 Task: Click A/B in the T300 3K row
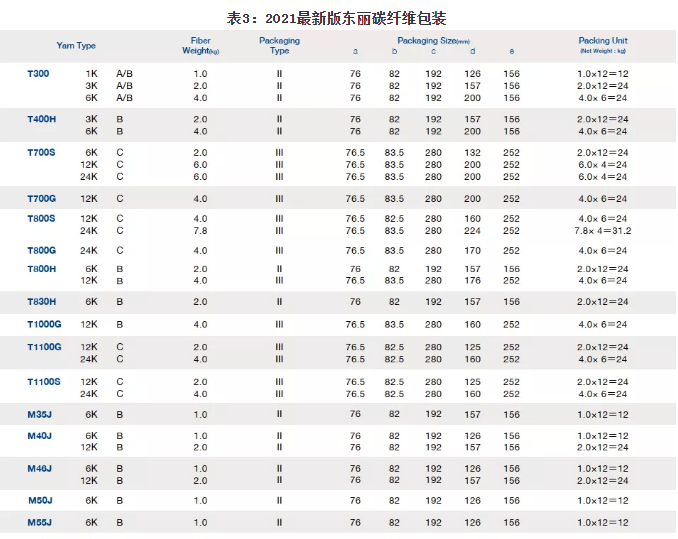(x=125, y=86)
